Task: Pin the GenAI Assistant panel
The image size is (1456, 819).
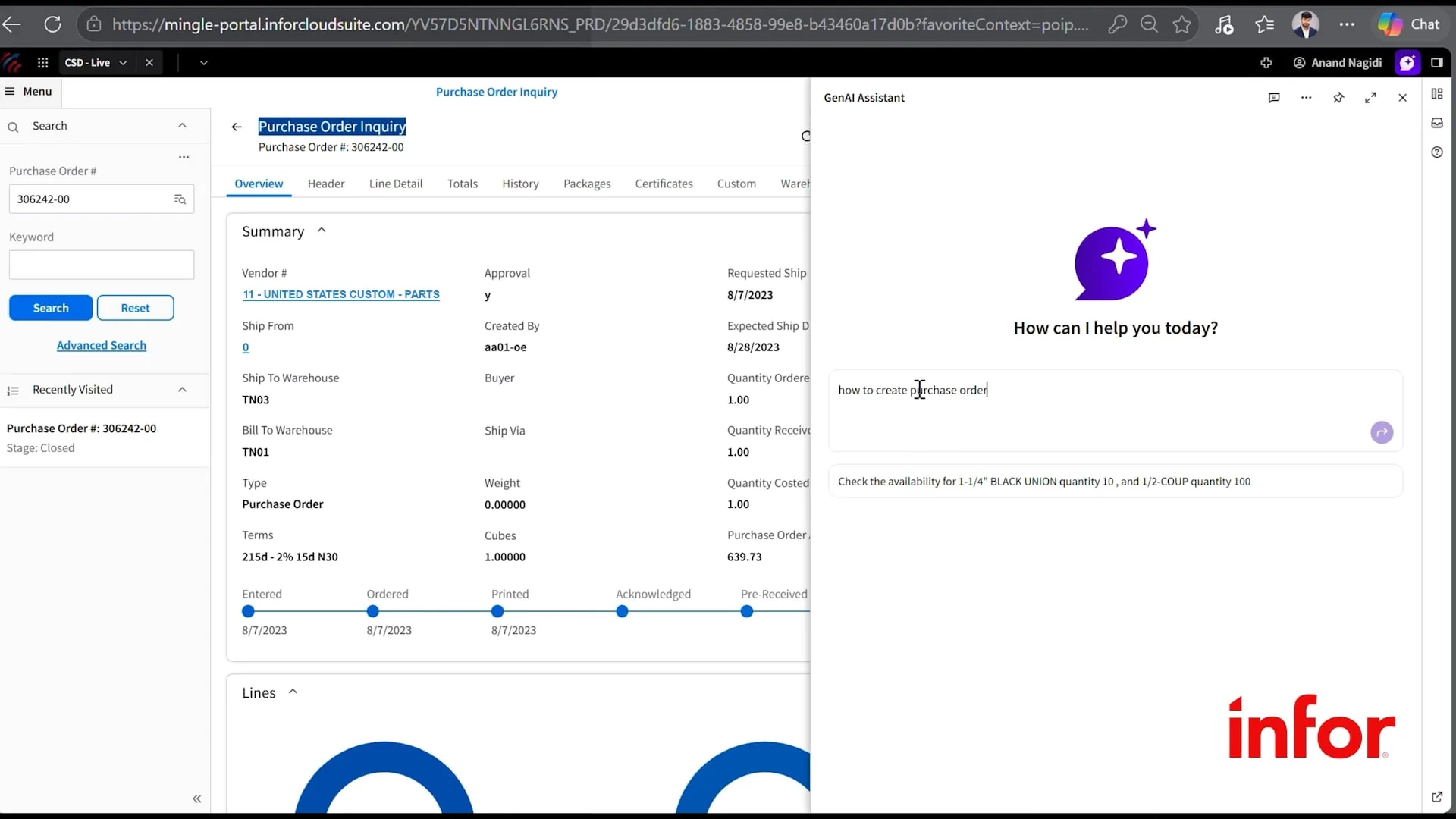Action: [1338, 98]
